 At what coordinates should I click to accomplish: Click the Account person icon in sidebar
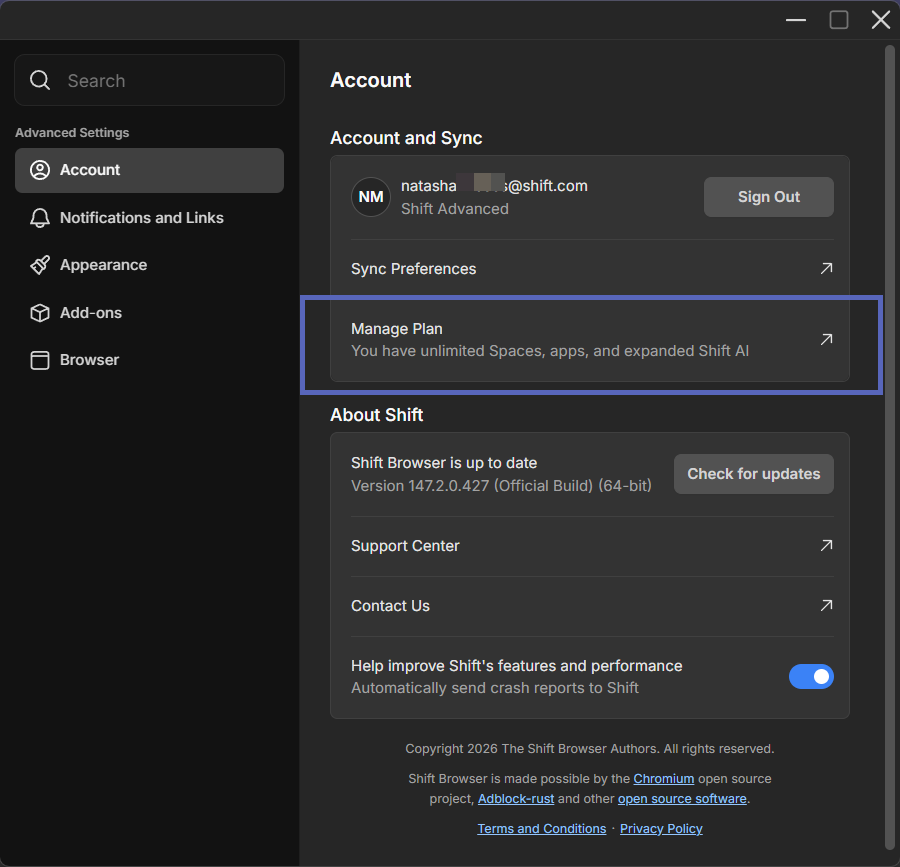[x=40, y=170]
